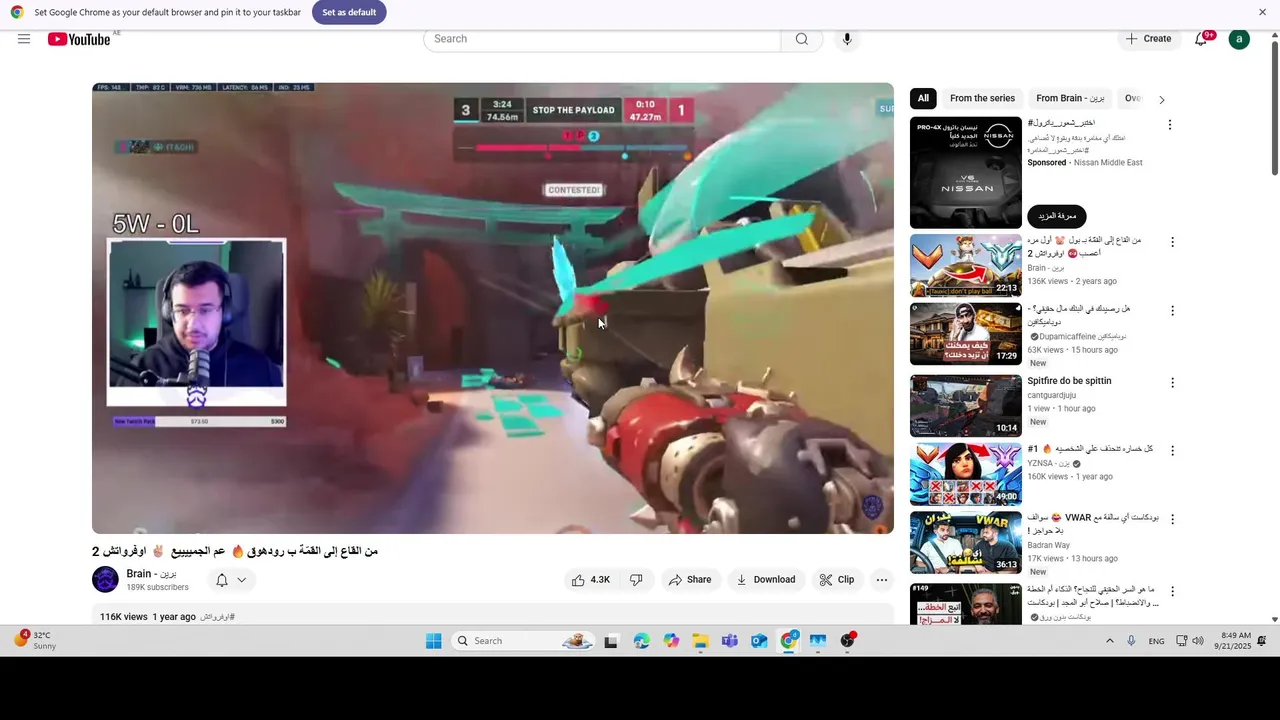This screenshot has height=720, width=1280.
Task: Open the 49:00 YZNSA video thumbnail
Action: coord(966,475)
